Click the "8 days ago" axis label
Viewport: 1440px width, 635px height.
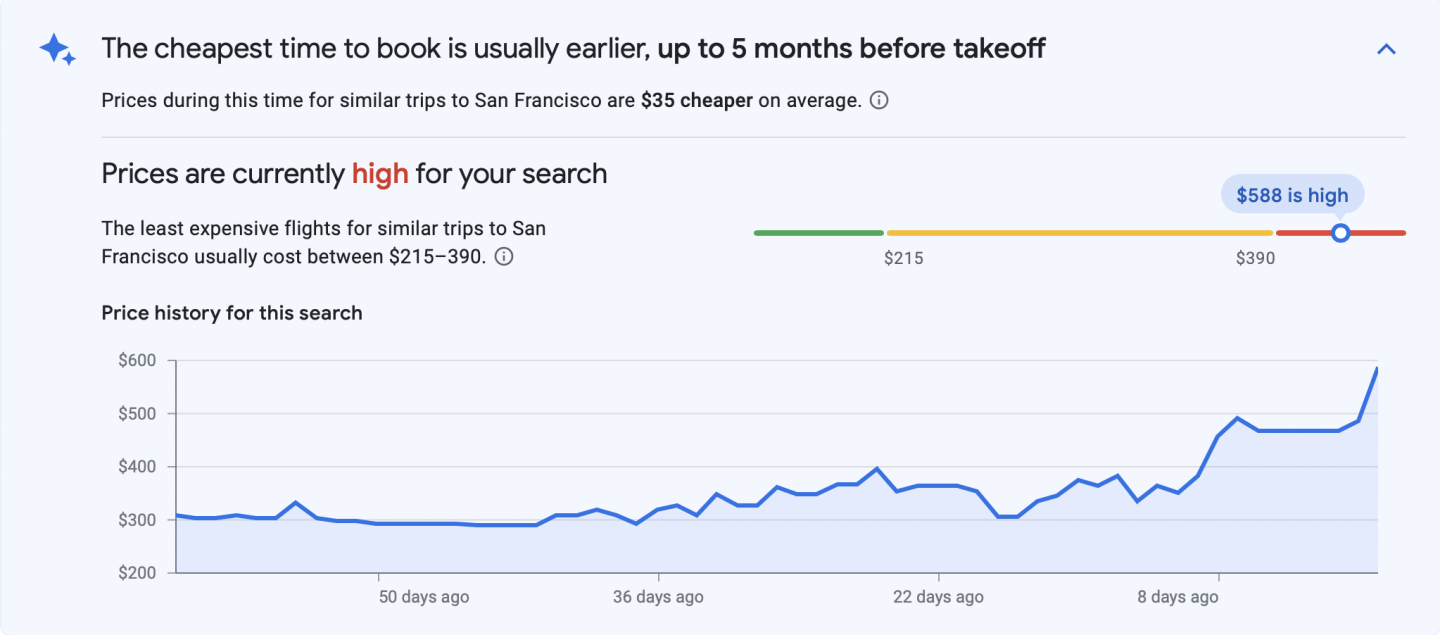(1178, 596)
